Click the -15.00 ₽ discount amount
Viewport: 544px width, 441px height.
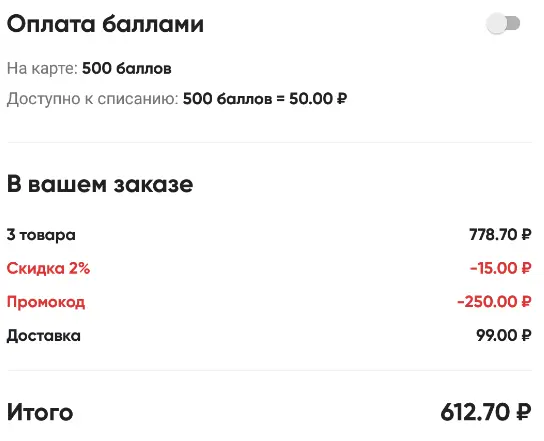[500, 268]
